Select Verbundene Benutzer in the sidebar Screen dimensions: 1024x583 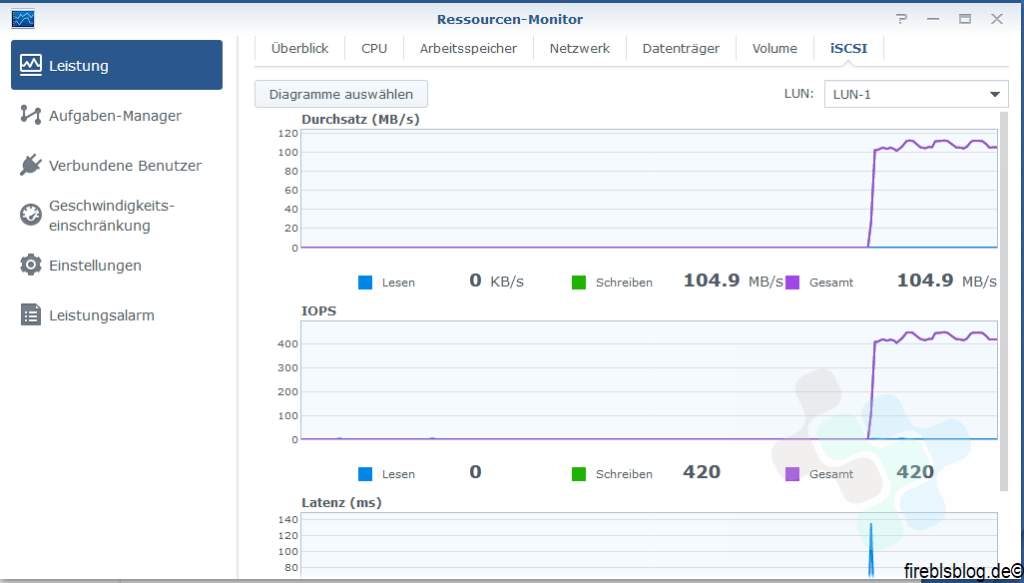(117, 165)
